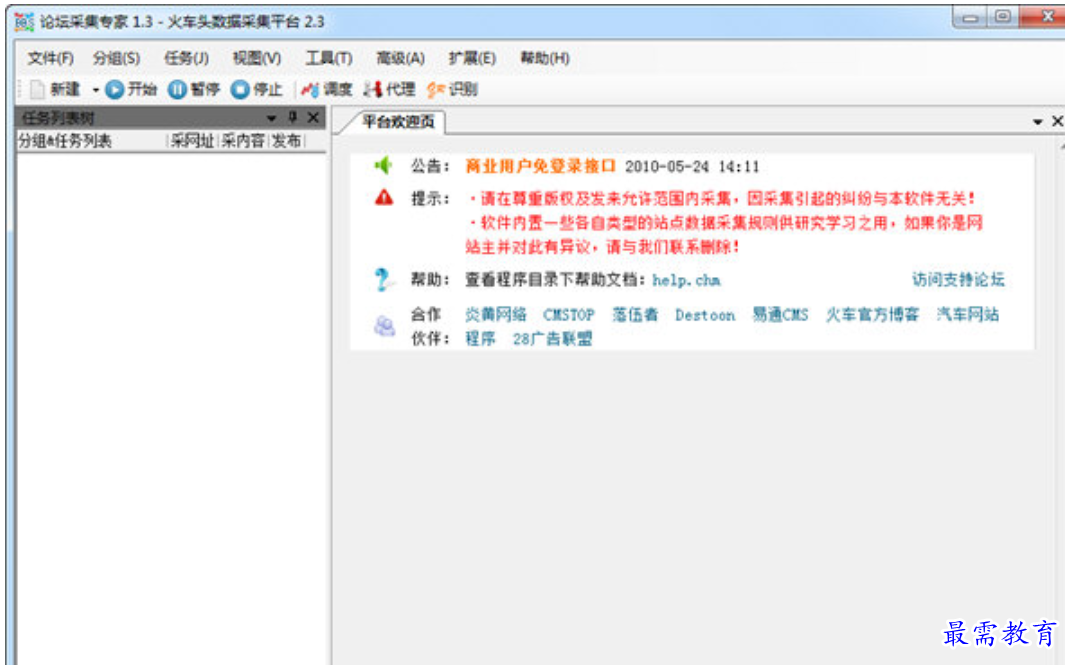
Task: Open the 代理 proxy settings
Action: click(389, 89)
